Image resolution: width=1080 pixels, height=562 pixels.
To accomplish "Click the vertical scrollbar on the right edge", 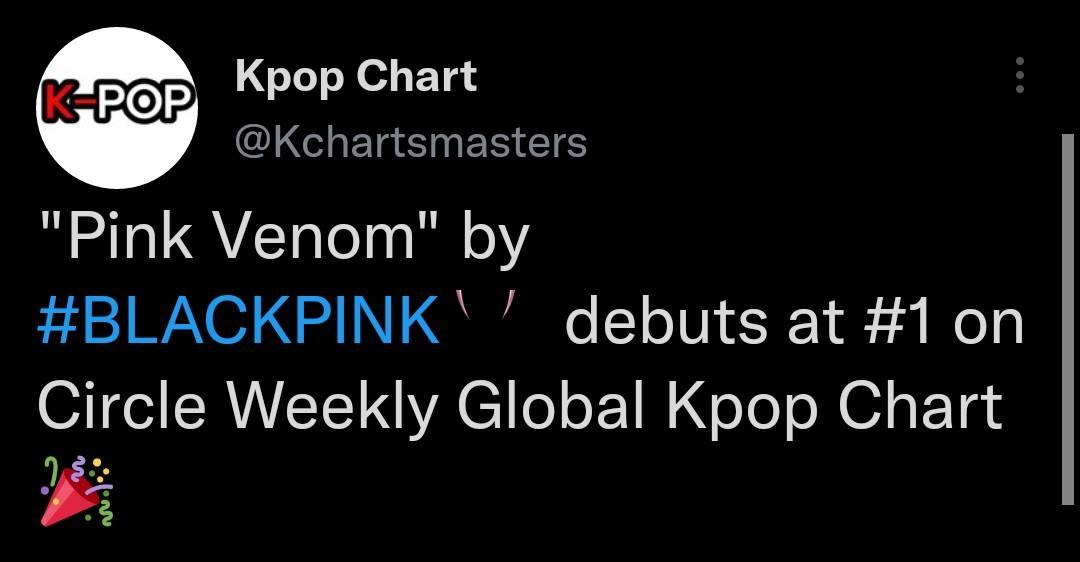I will pyautogui.click(x=1068, y=319).
